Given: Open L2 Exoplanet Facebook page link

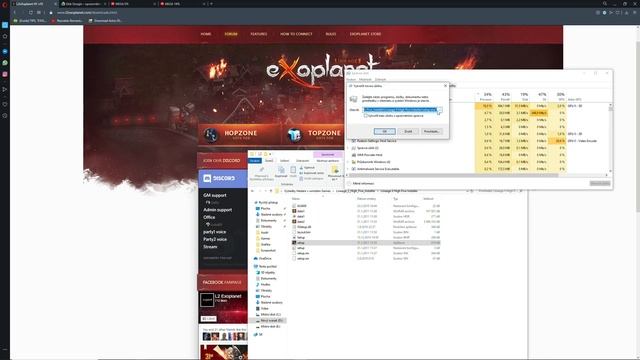Looking at the screenshot, I should [228, 296].
